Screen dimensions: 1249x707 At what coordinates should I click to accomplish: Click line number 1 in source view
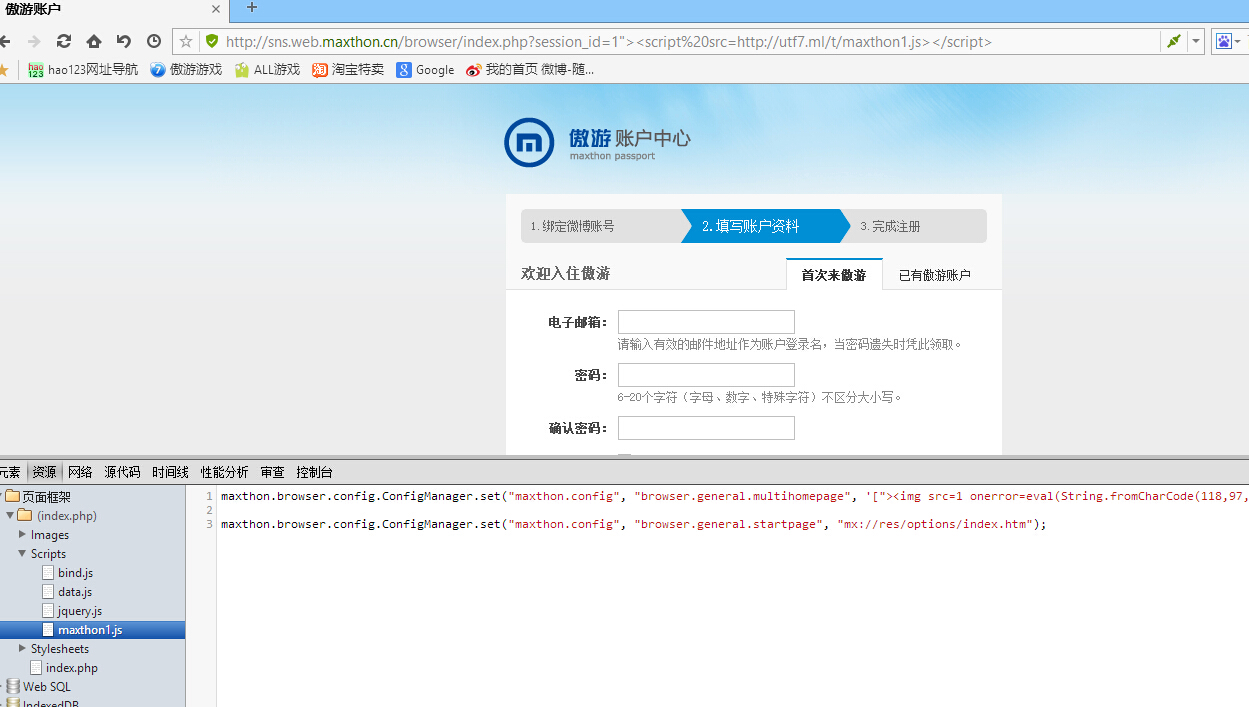coord(209,496)
